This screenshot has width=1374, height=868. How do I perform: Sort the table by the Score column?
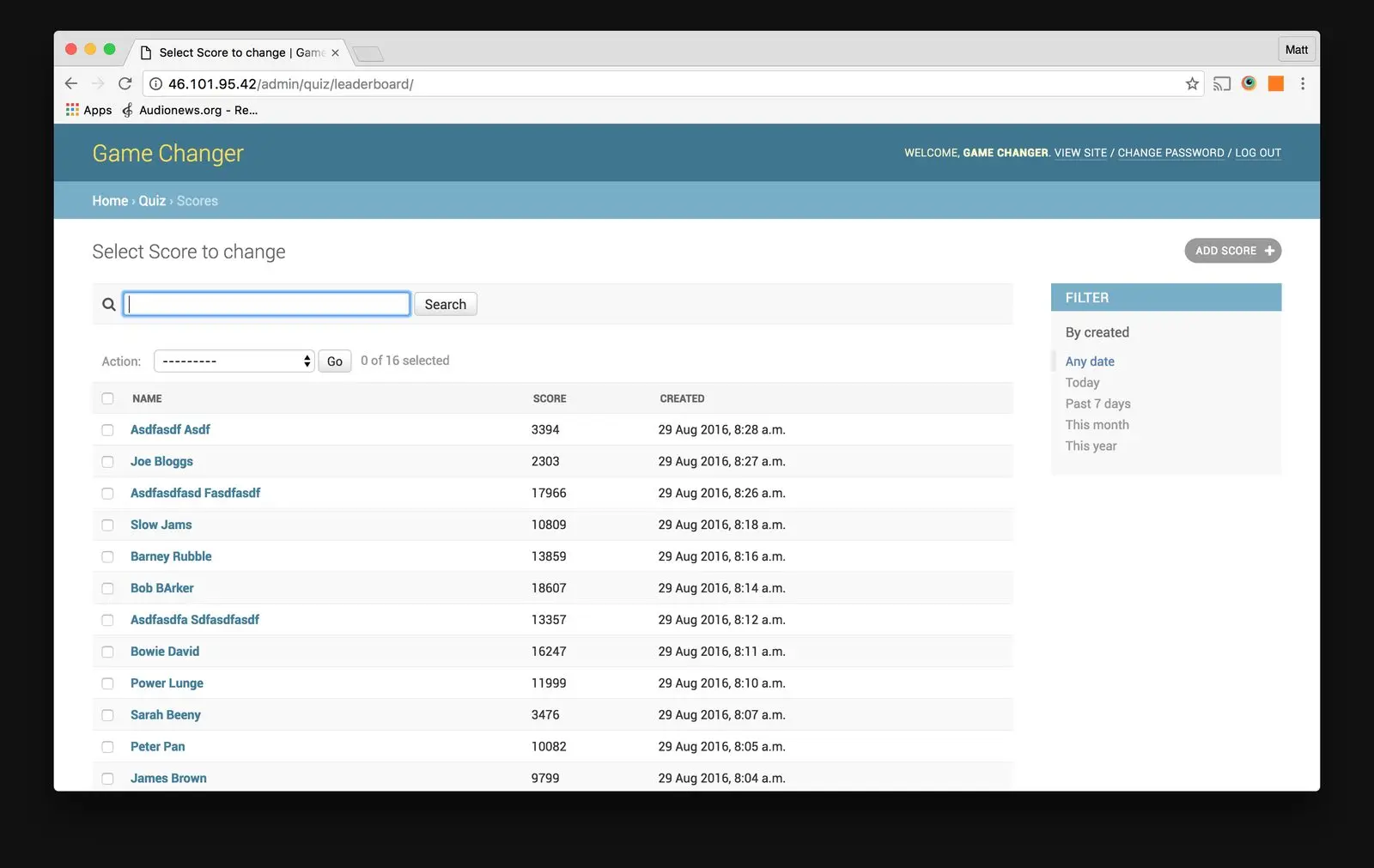pos(550,398)
